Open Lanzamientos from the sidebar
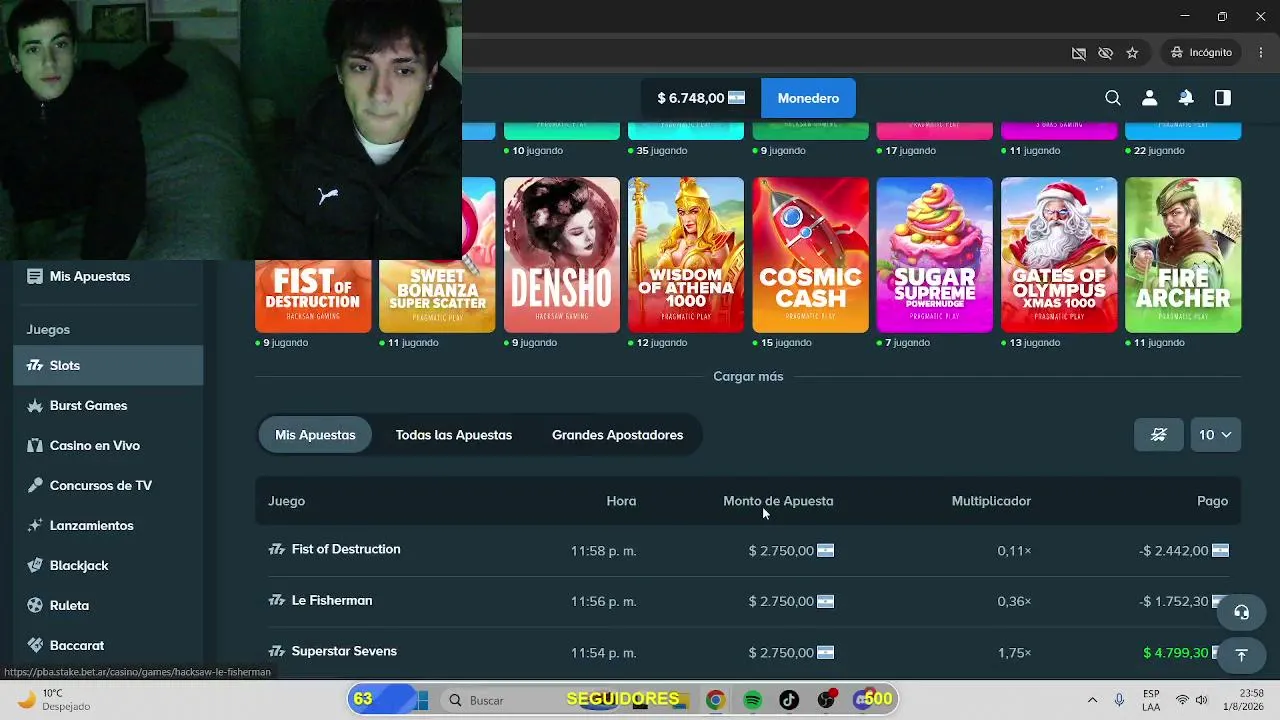The image size is (1280, 720). [x=108, y=525]
